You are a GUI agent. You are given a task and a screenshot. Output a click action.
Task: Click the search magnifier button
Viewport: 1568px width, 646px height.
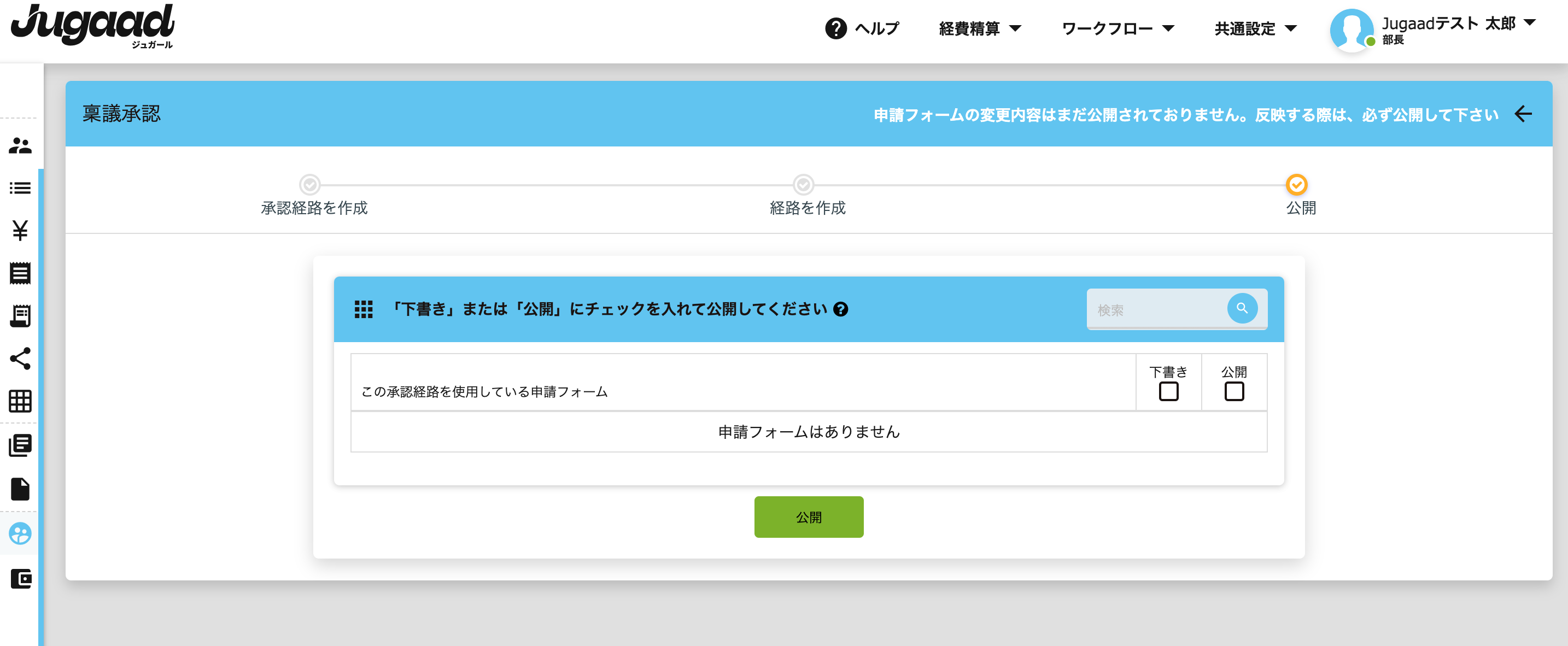click(x=1242, y=308)
